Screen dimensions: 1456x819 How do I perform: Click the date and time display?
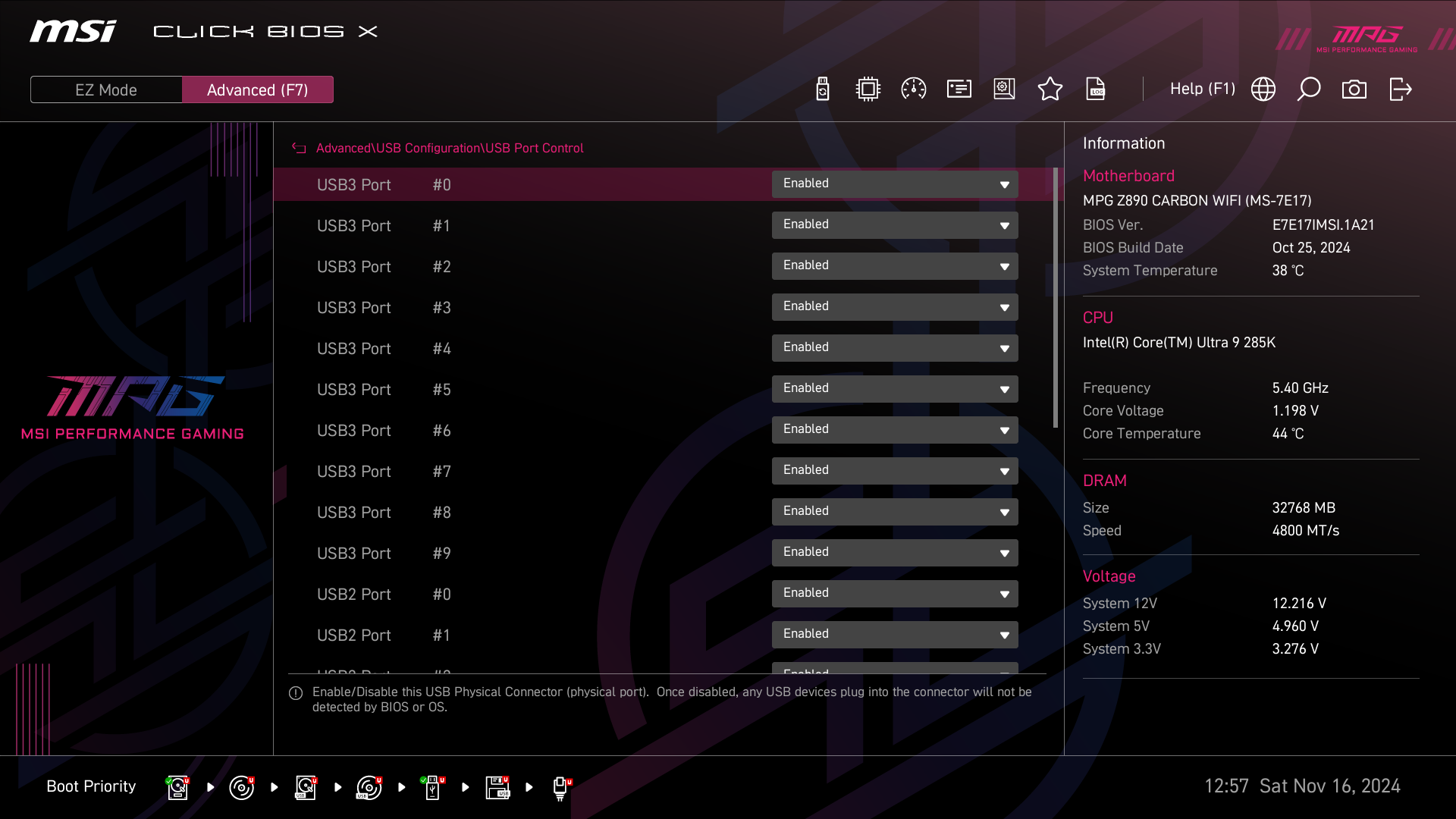tap(1302, 786)
